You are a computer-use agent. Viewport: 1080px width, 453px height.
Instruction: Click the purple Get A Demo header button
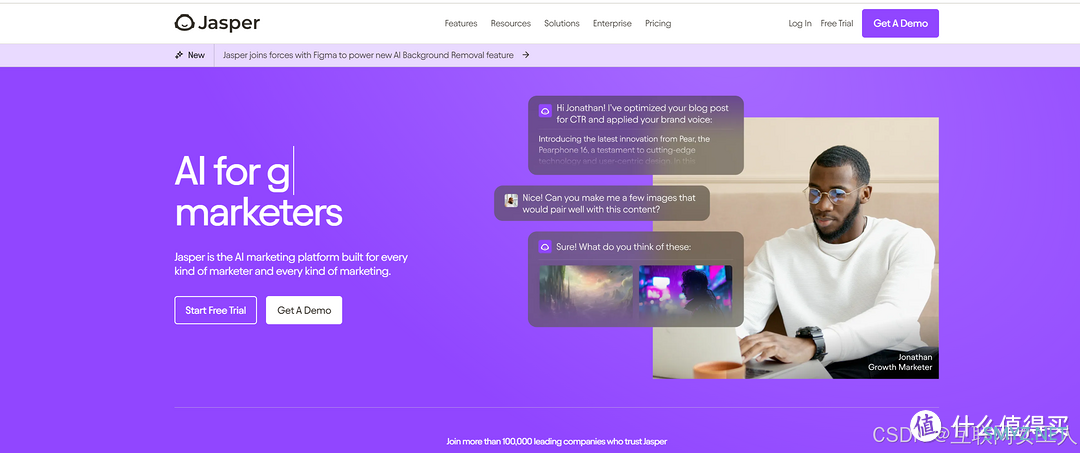click(x=900, y=23)
